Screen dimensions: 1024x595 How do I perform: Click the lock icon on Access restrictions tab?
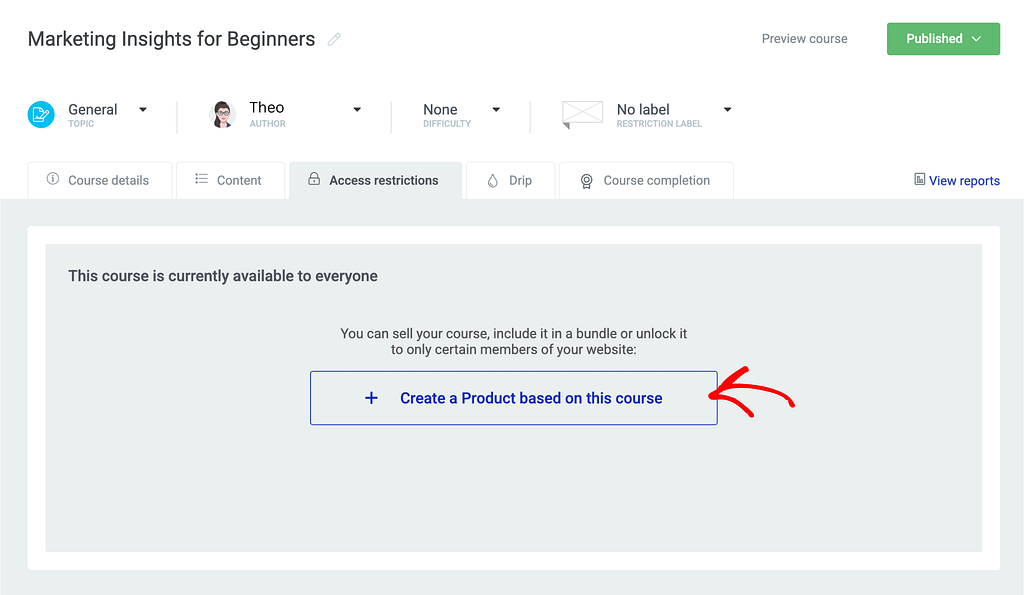pos(314,179)
